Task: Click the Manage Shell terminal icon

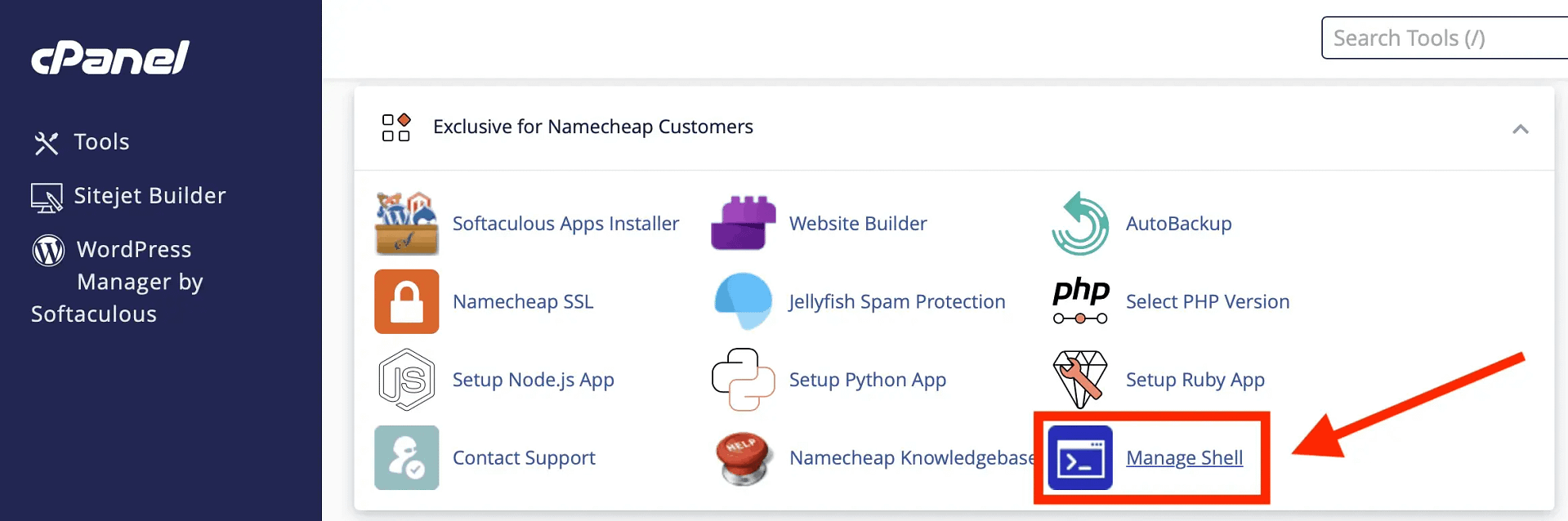Action: pos(1080,457)
